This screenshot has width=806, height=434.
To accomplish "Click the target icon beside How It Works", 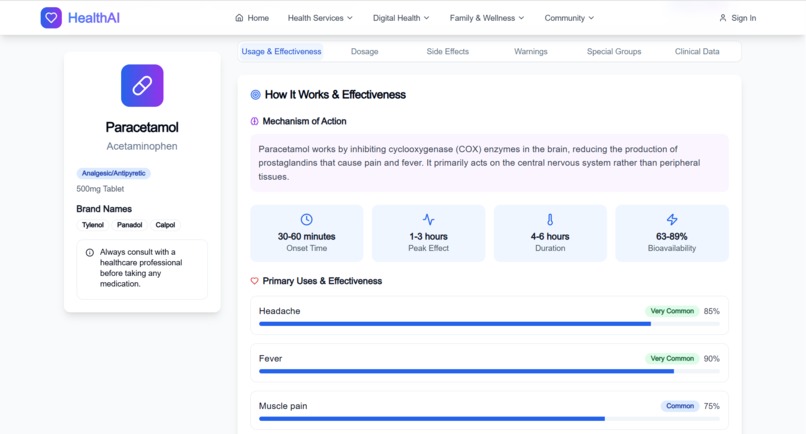I will 255,95.
